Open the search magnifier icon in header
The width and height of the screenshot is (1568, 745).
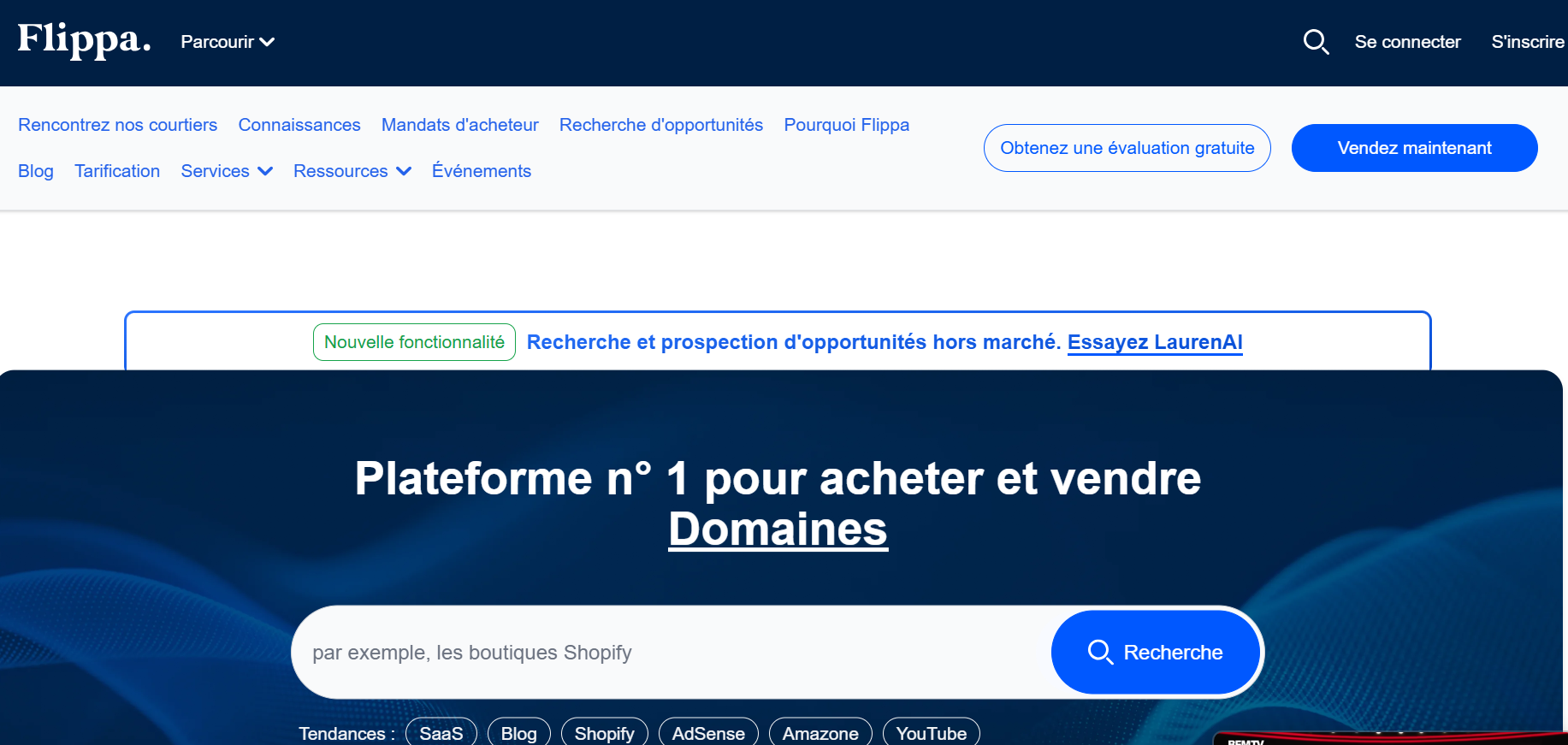1316,42
